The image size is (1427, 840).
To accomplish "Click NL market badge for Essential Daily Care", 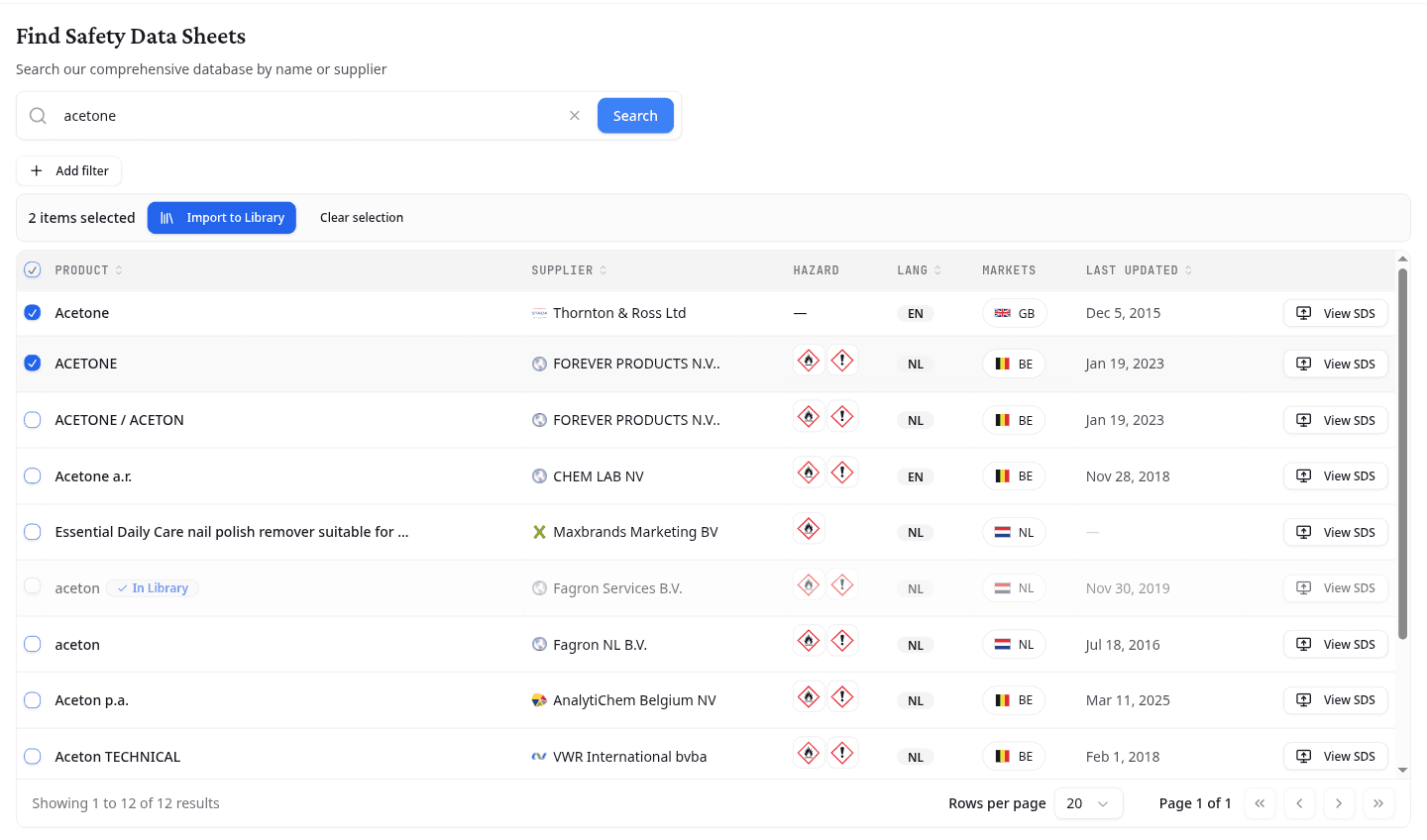I will coord(1015,532).
